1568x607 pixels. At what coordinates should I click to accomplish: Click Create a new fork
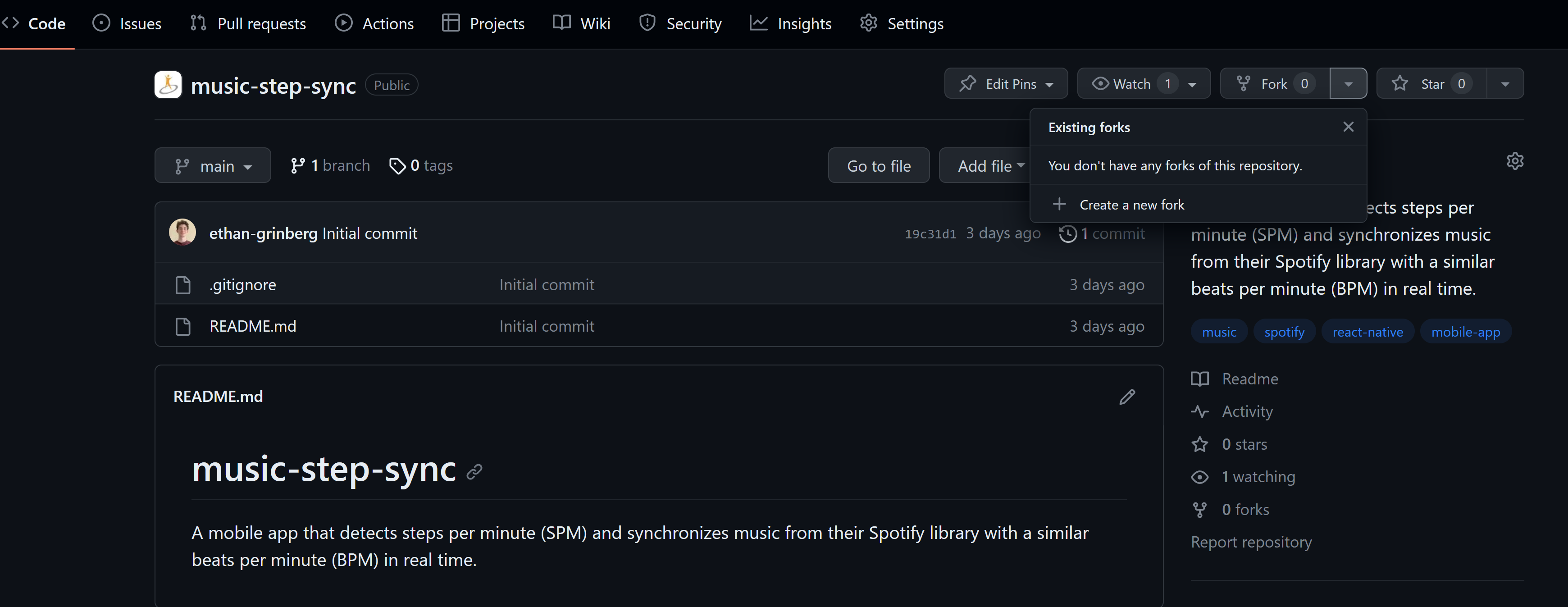pyautogui.click(x=1131, y=205)
